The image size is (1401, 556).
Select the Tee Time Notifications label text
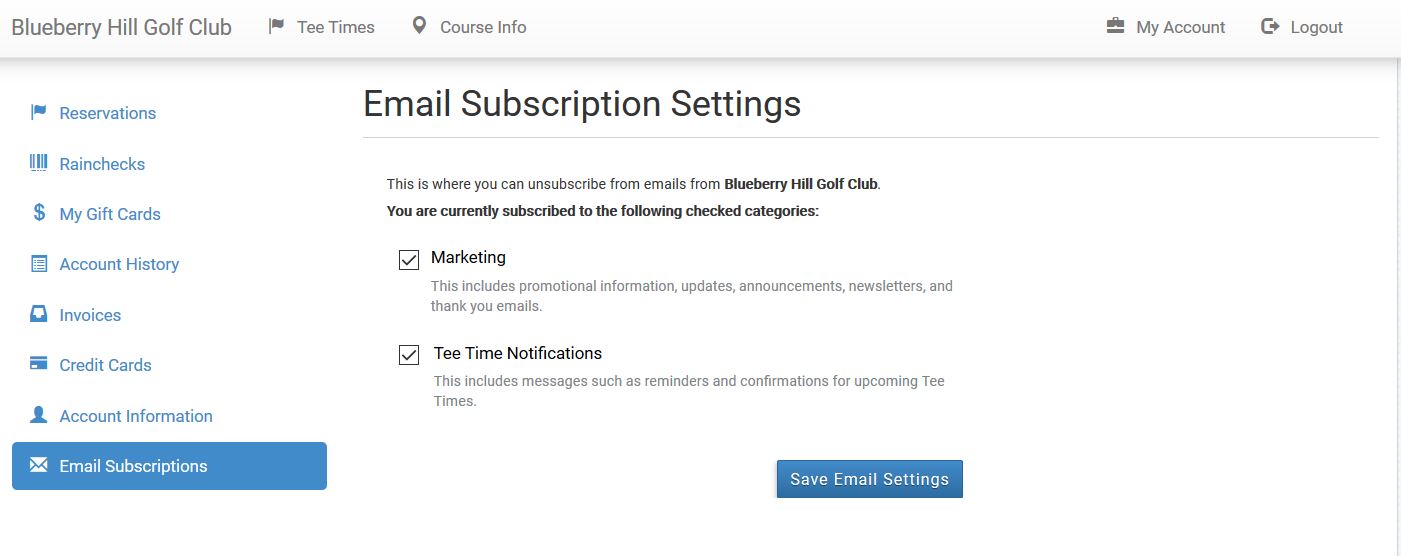[x=518, y=353]
